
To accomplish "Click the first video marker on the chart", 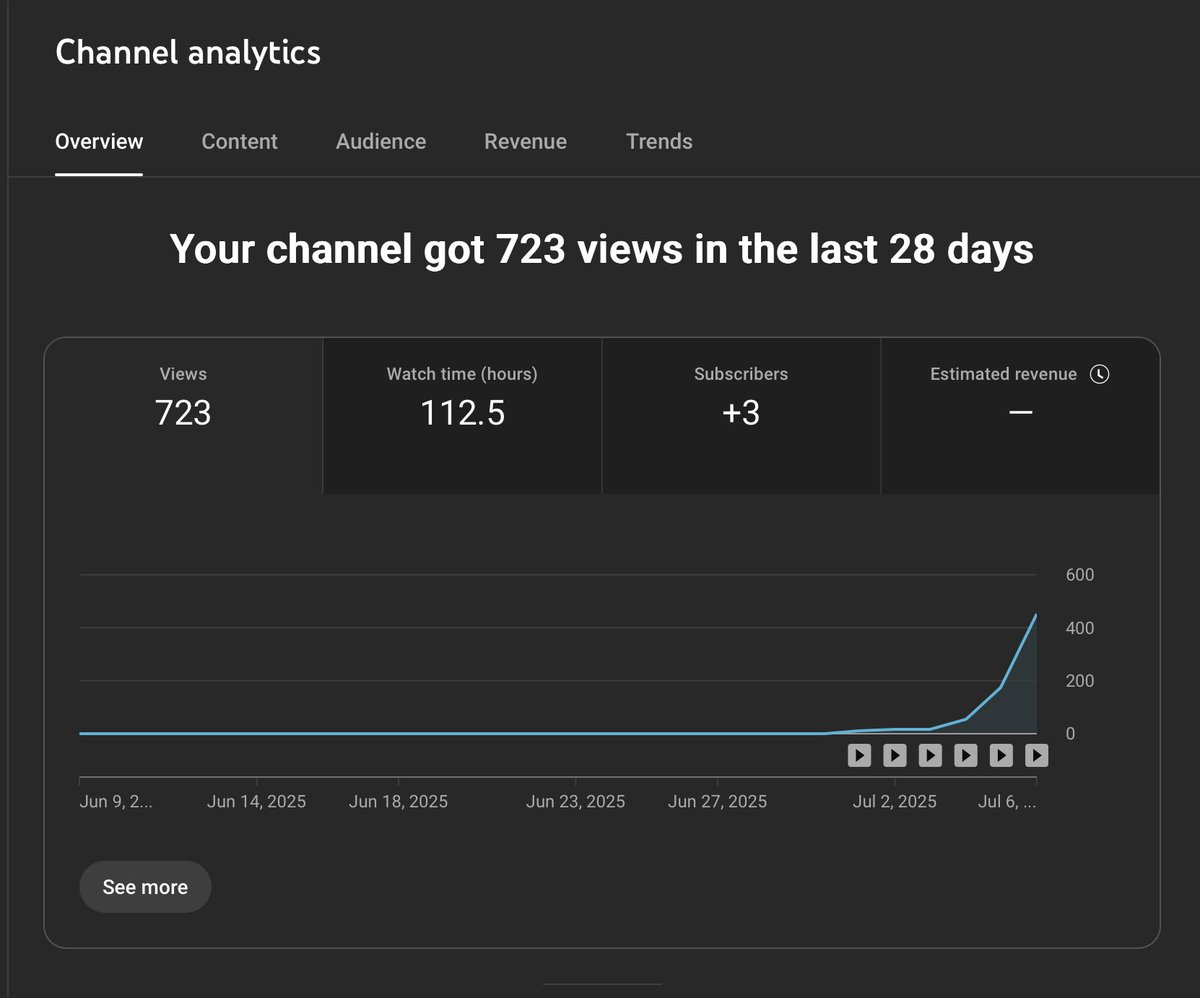I will 860,755.
